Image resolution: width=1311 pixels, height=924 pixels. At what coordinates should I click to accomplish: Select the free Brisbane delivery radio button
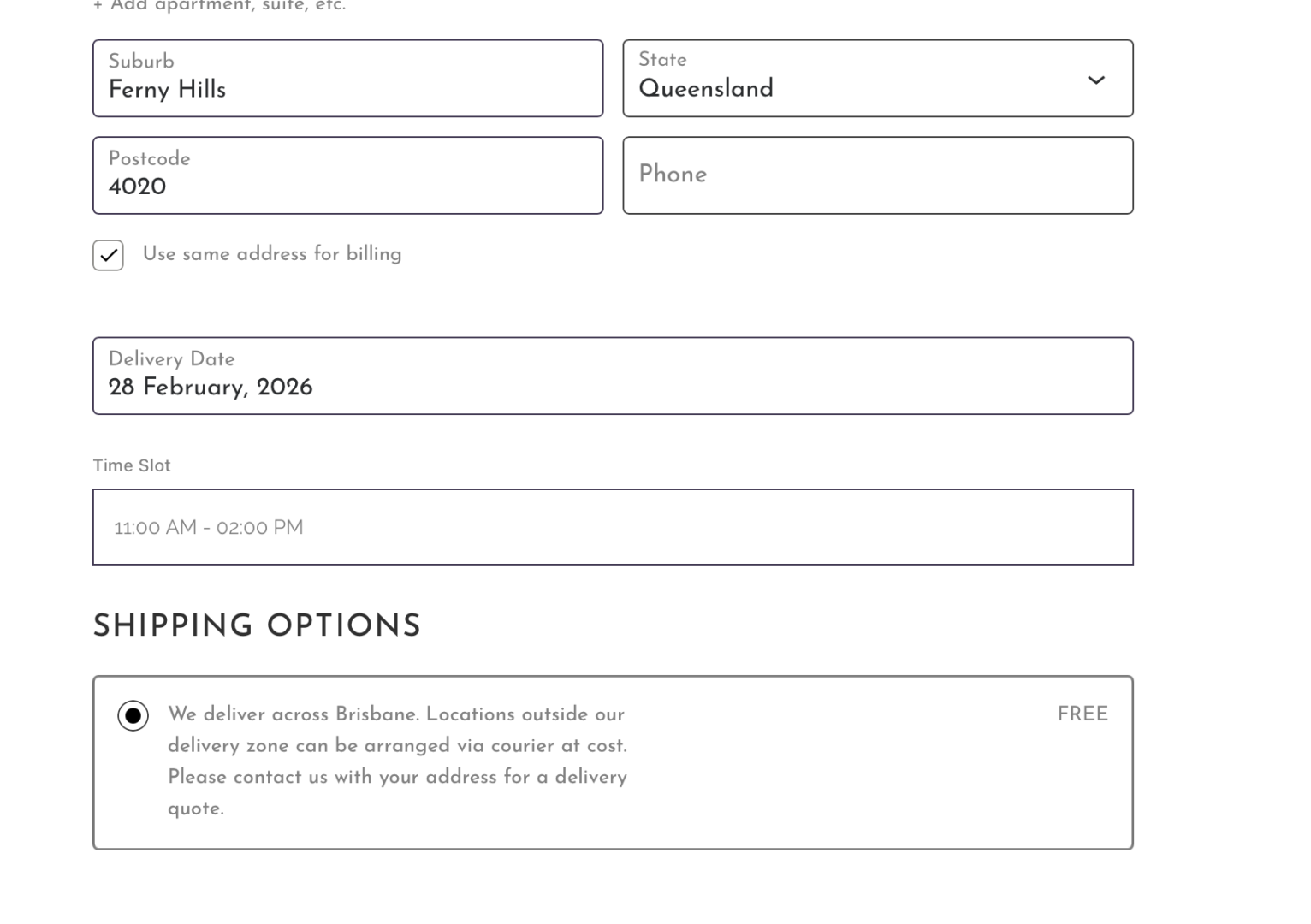click(x=133, y=715)
